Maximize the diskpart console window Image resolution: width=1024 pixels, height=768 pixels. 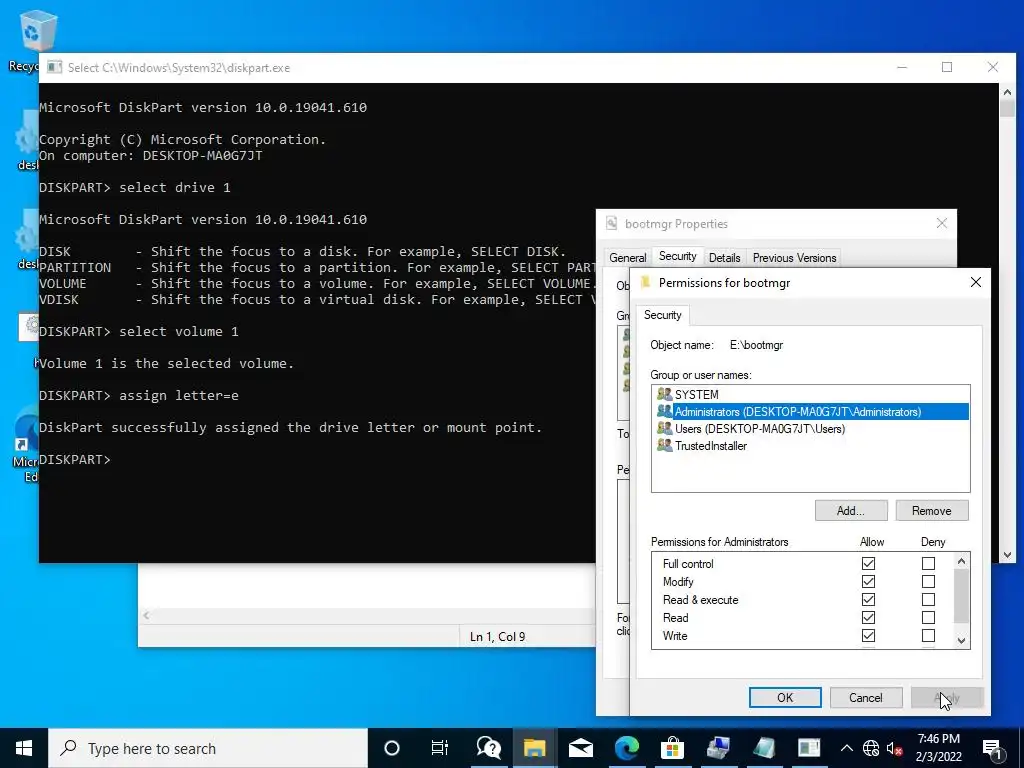[x=947, y=67]
